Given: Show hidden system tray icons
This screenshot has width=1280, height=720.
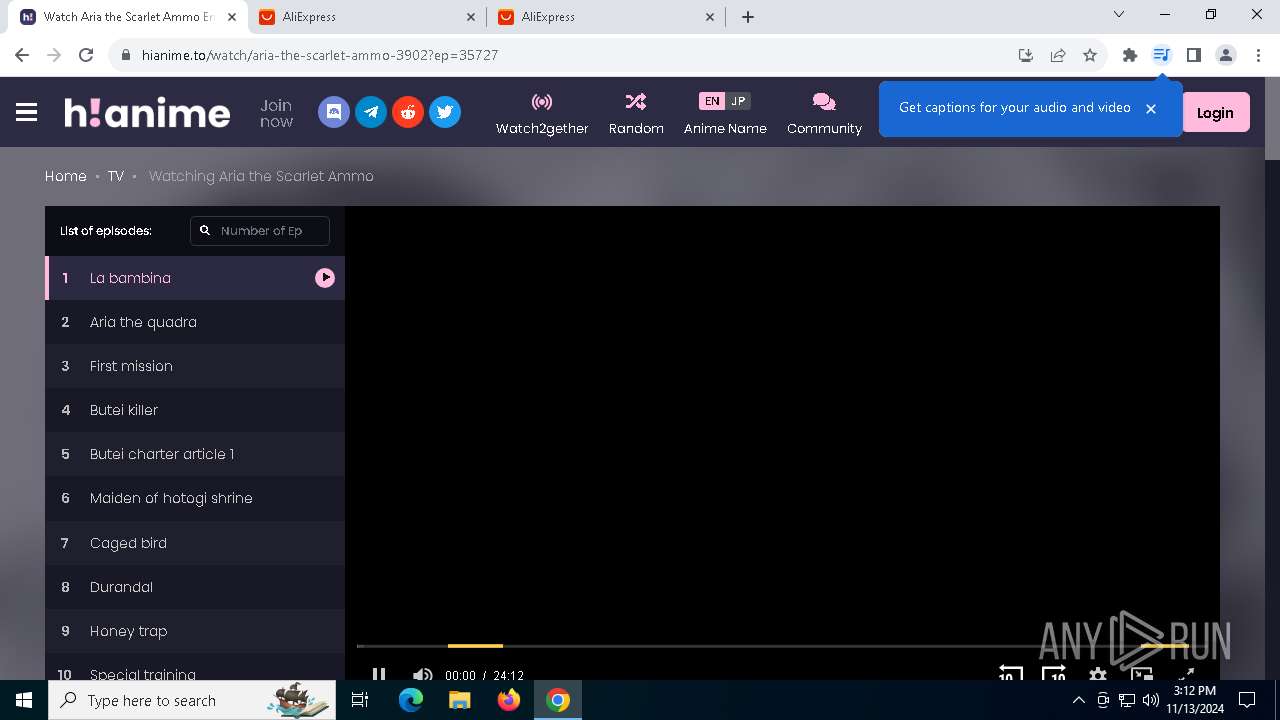Looking at the screenshot, I should point(1079,700).
